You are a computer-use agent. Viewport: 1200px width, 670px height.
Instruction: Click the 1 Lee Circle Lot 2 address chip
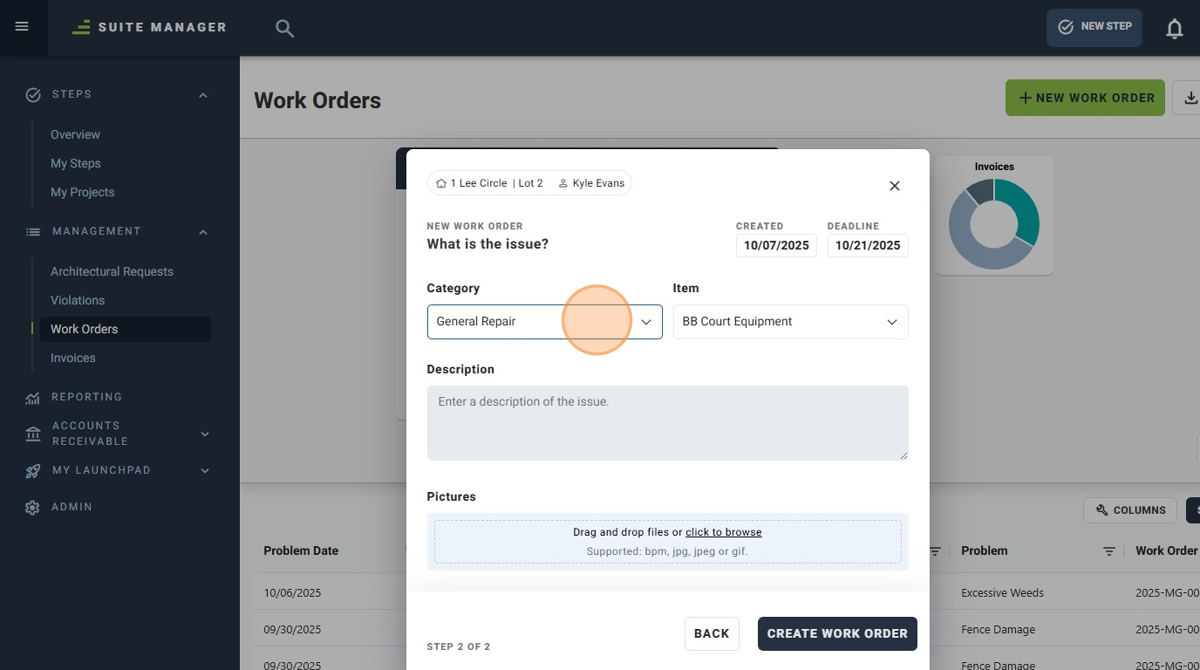pos(489,184)
